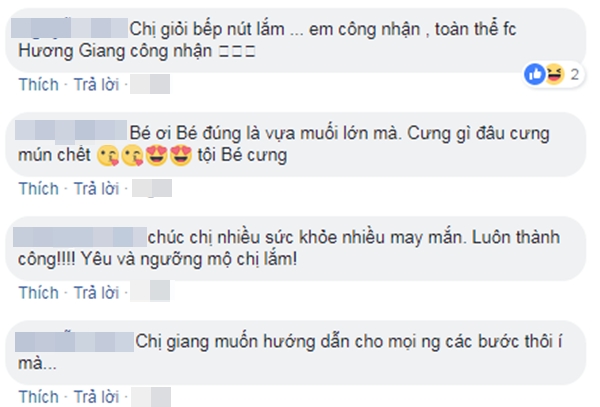
Task: Click the laughing haha reaction icon
Action: click(554, 74)
